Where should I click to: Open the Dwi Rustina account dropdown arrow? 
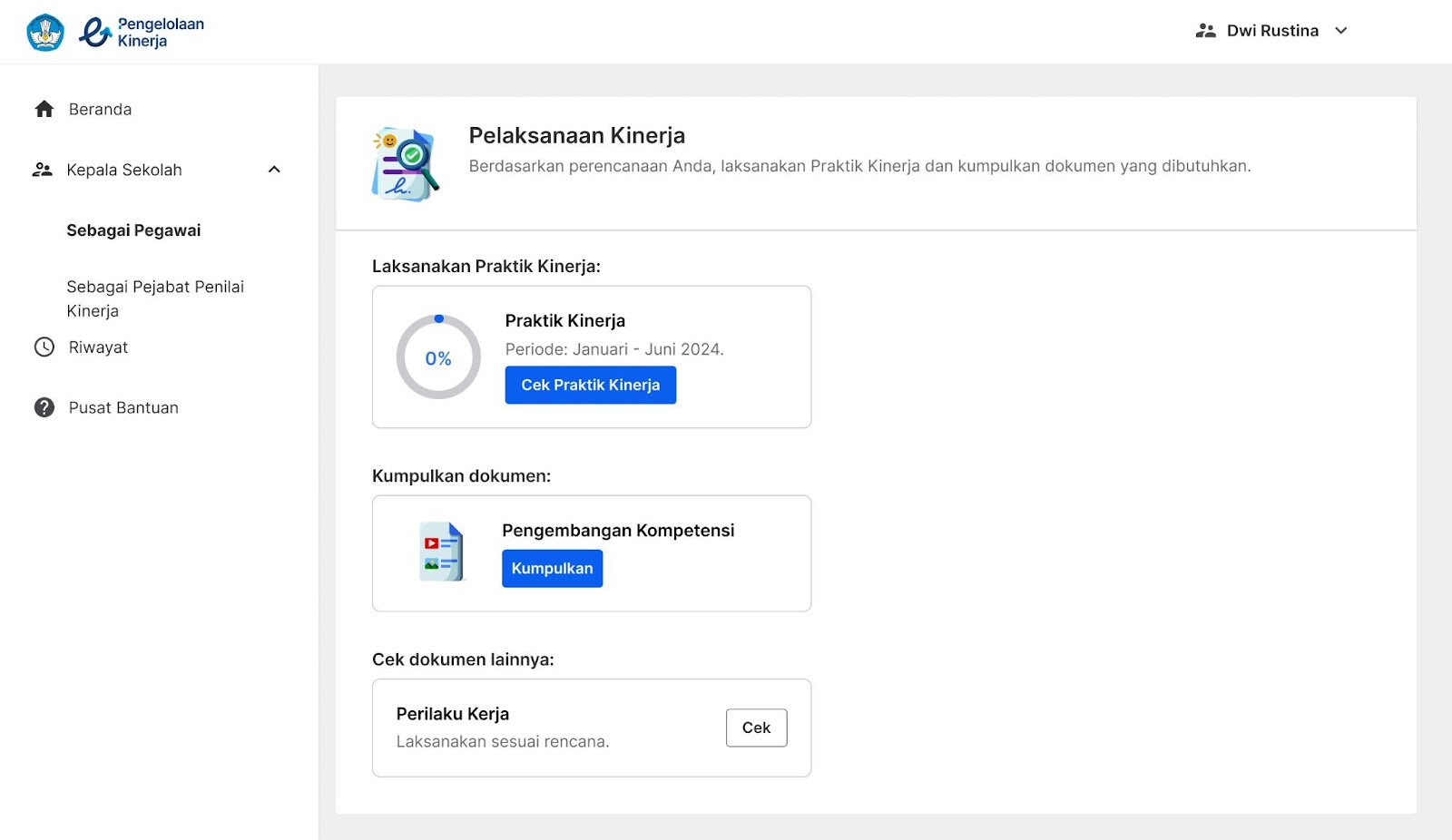pyautogui.click(x=1340, y=31)
